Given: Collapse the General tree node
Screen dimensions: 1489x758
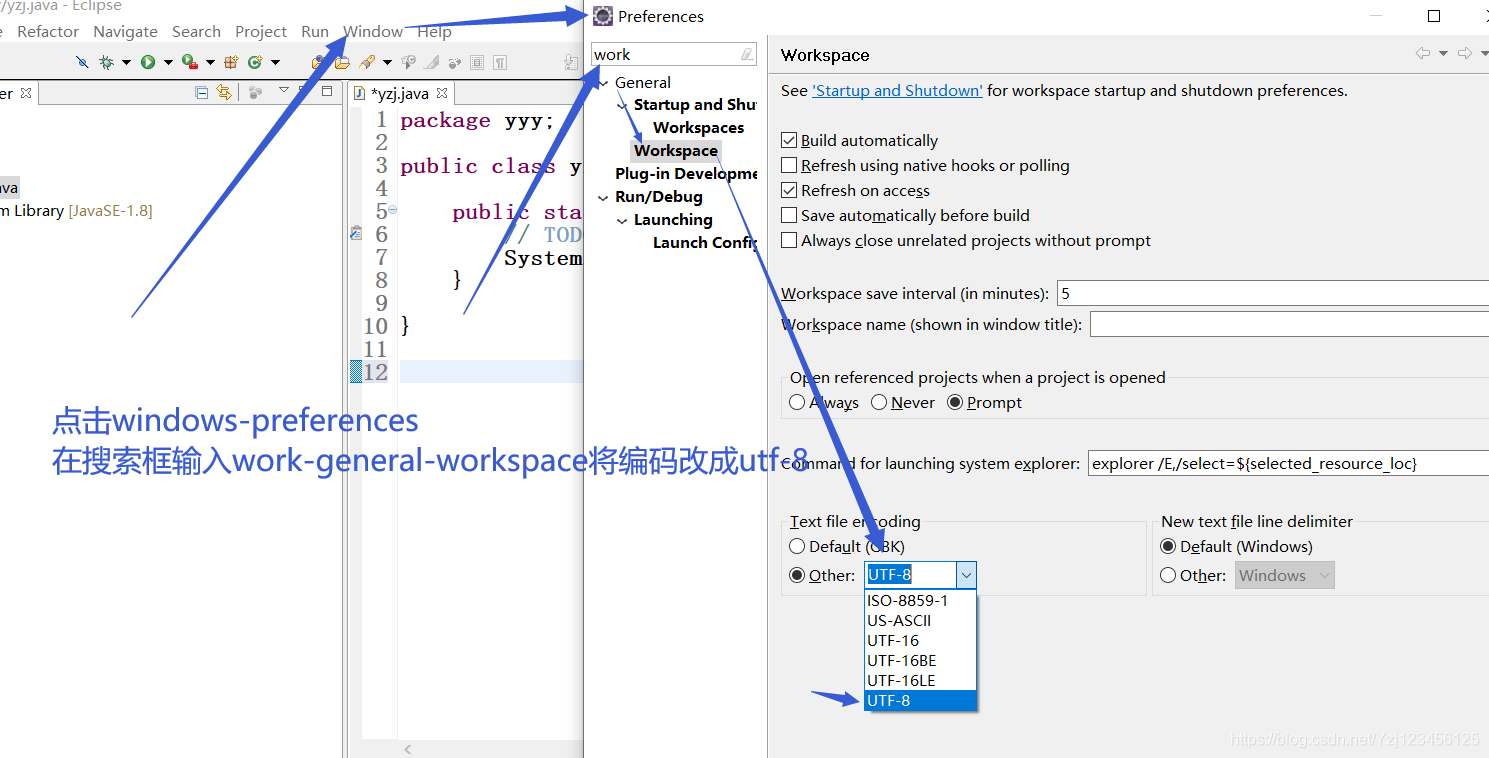Looking at the screenshot, I should [603, 83].
